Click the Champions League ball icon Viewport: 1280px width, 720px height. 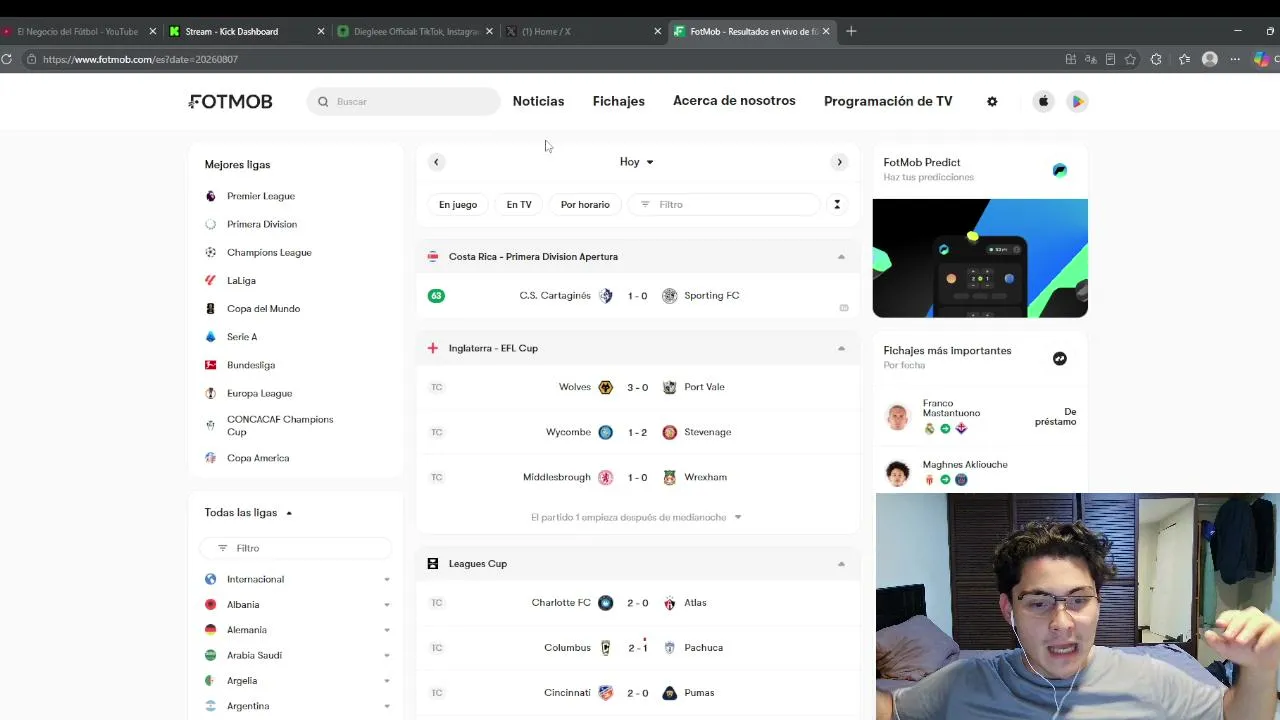210,252
